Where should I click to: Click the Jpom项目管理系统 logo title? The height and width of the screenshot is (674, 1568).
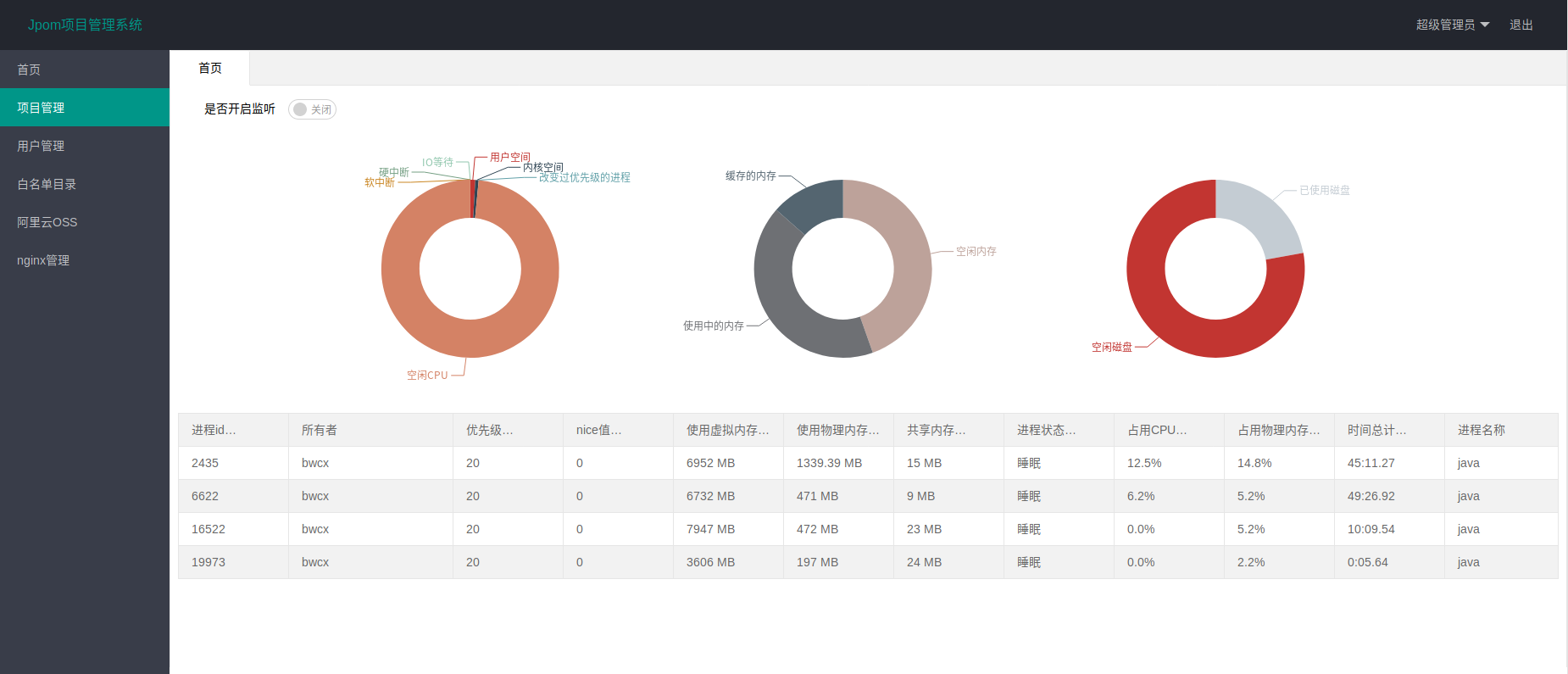85,25
